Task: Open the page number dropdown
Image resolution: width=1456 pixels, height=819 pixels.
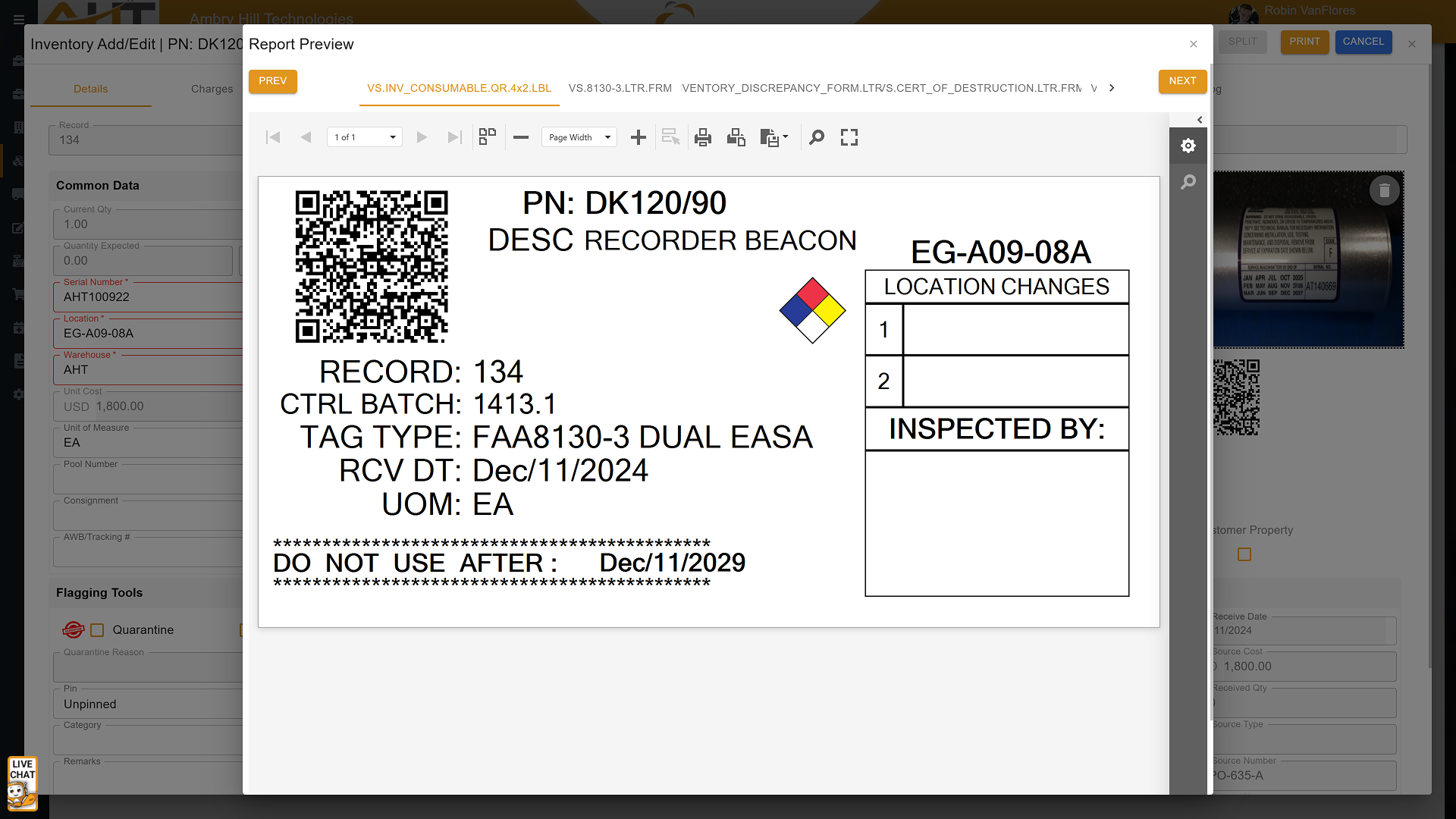Action: [x=392, y=137]
